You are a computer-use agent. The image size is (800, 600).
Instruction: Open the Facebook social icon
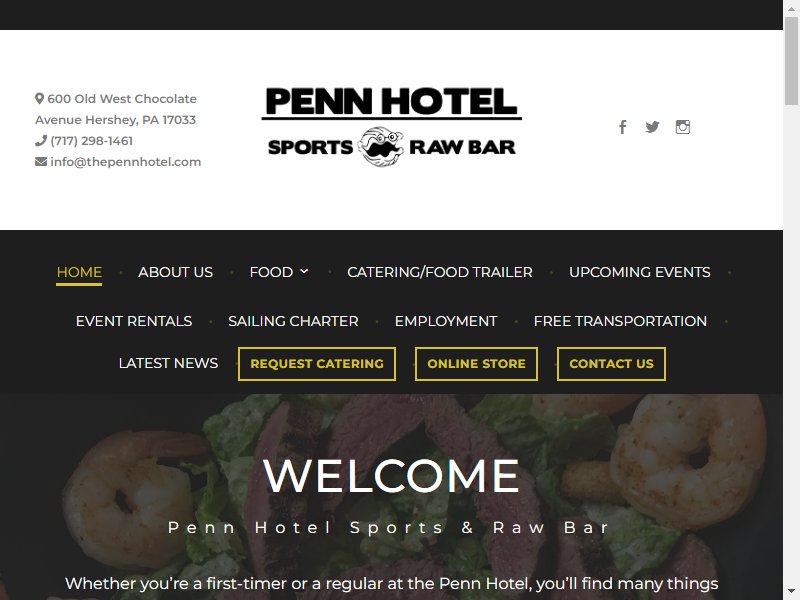[x=622, y=127]
